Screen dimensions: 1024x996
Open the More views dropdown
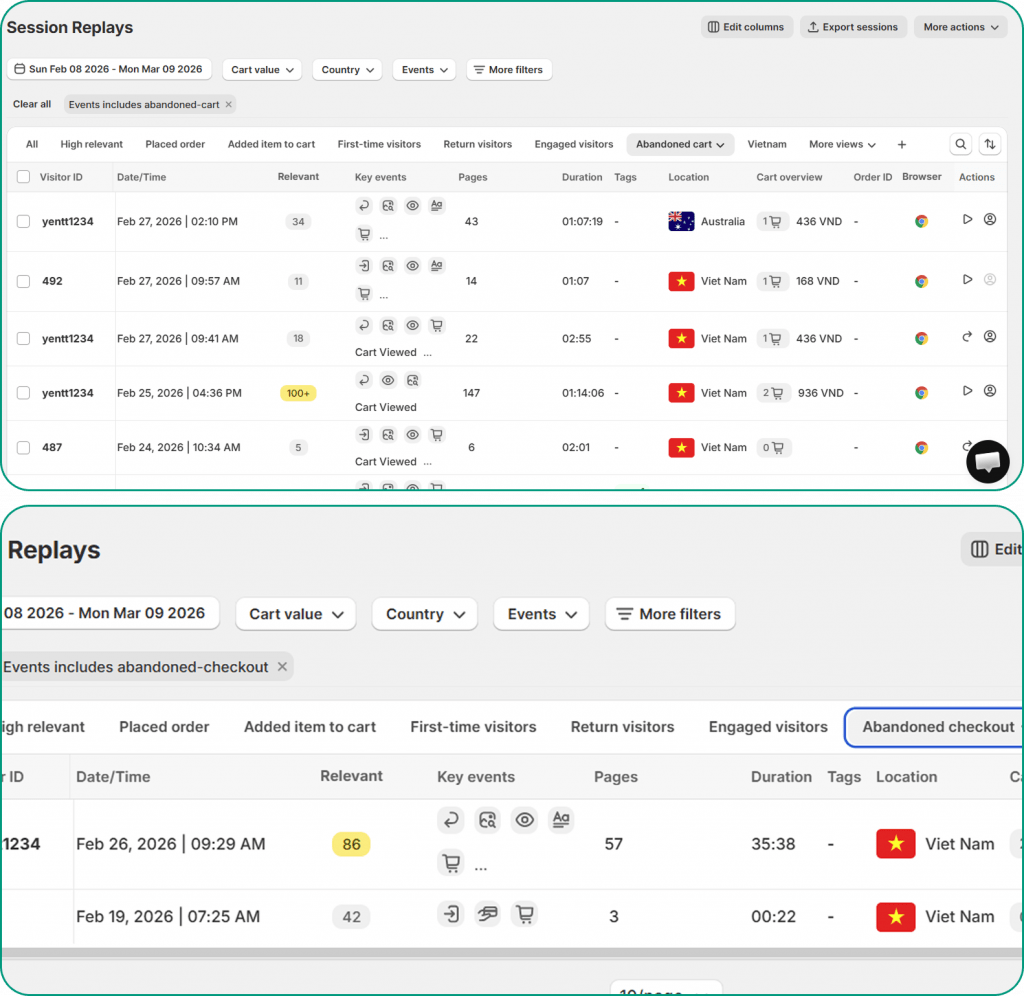click(842, 144)
